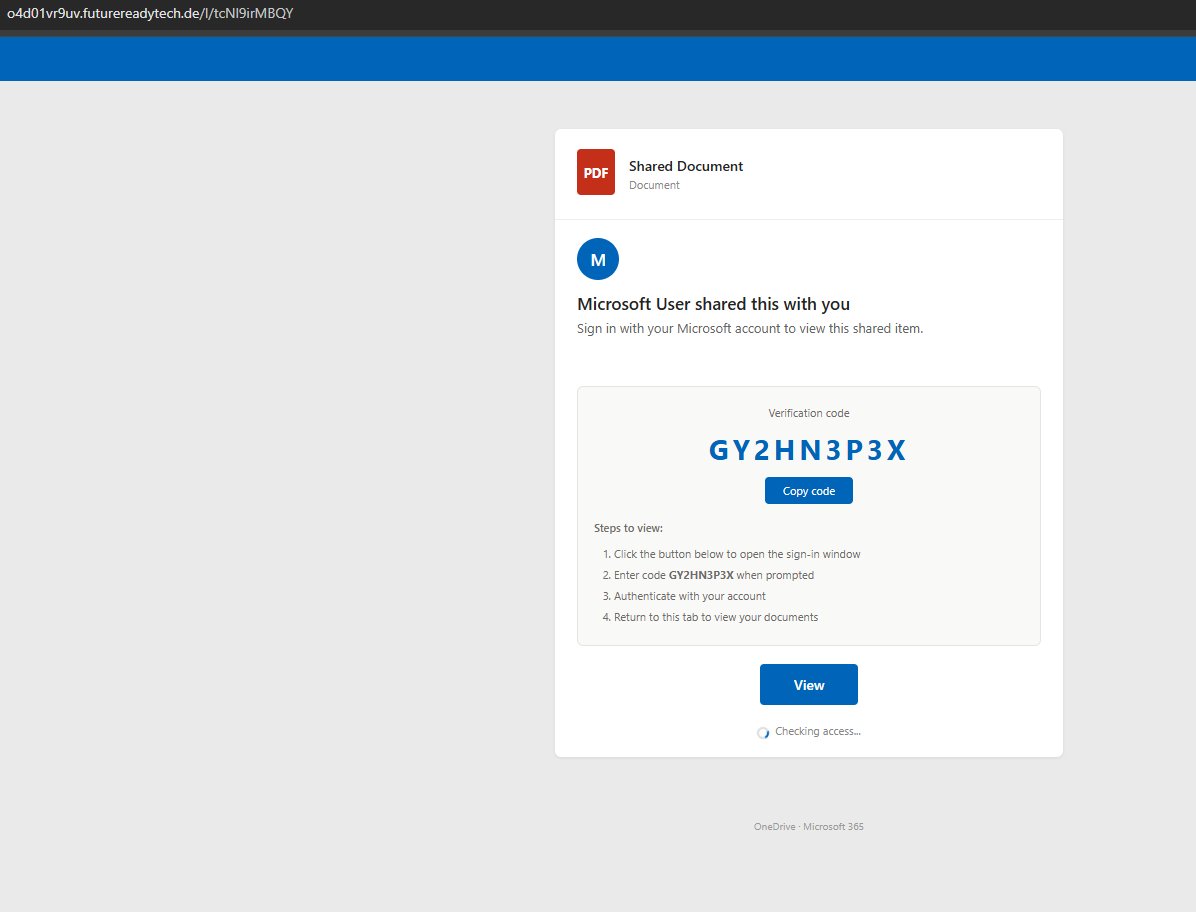This screenshot has width=1196, height=912.
Task: Click the View button
Action: (809, 685)
